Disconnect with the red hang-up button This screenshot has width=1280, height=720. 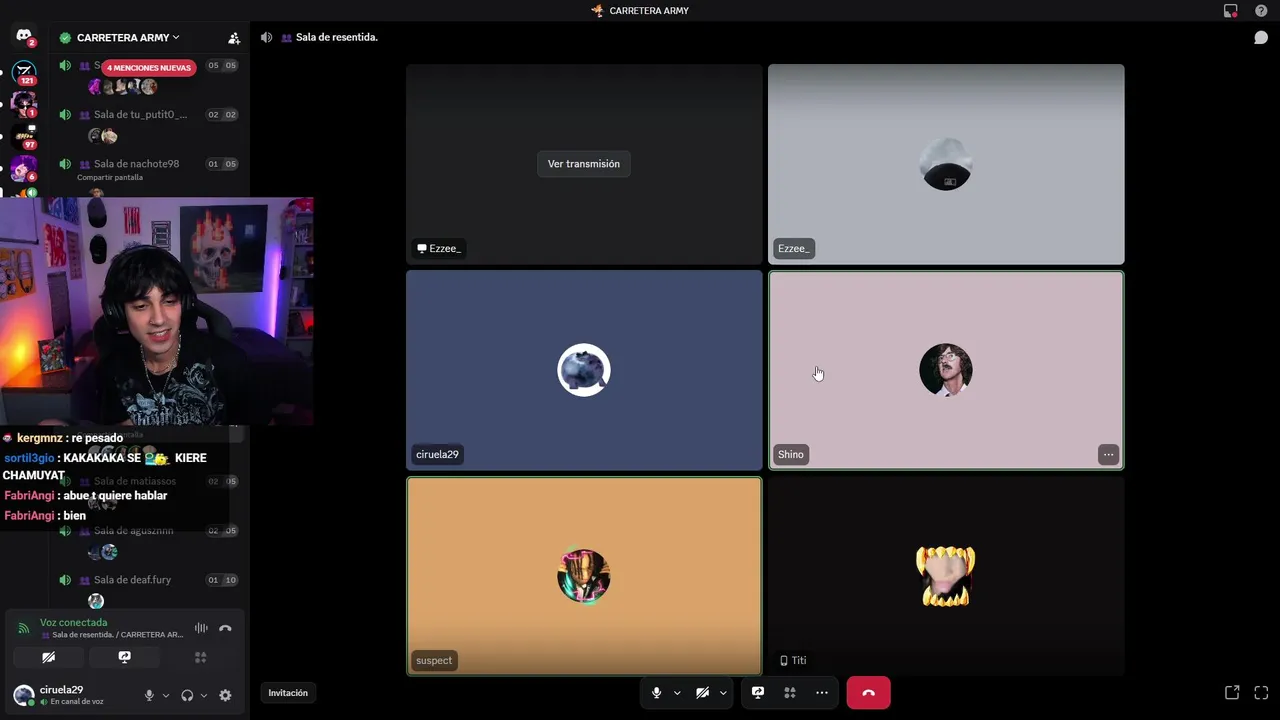pyautogui.click(x=868, y=693)
